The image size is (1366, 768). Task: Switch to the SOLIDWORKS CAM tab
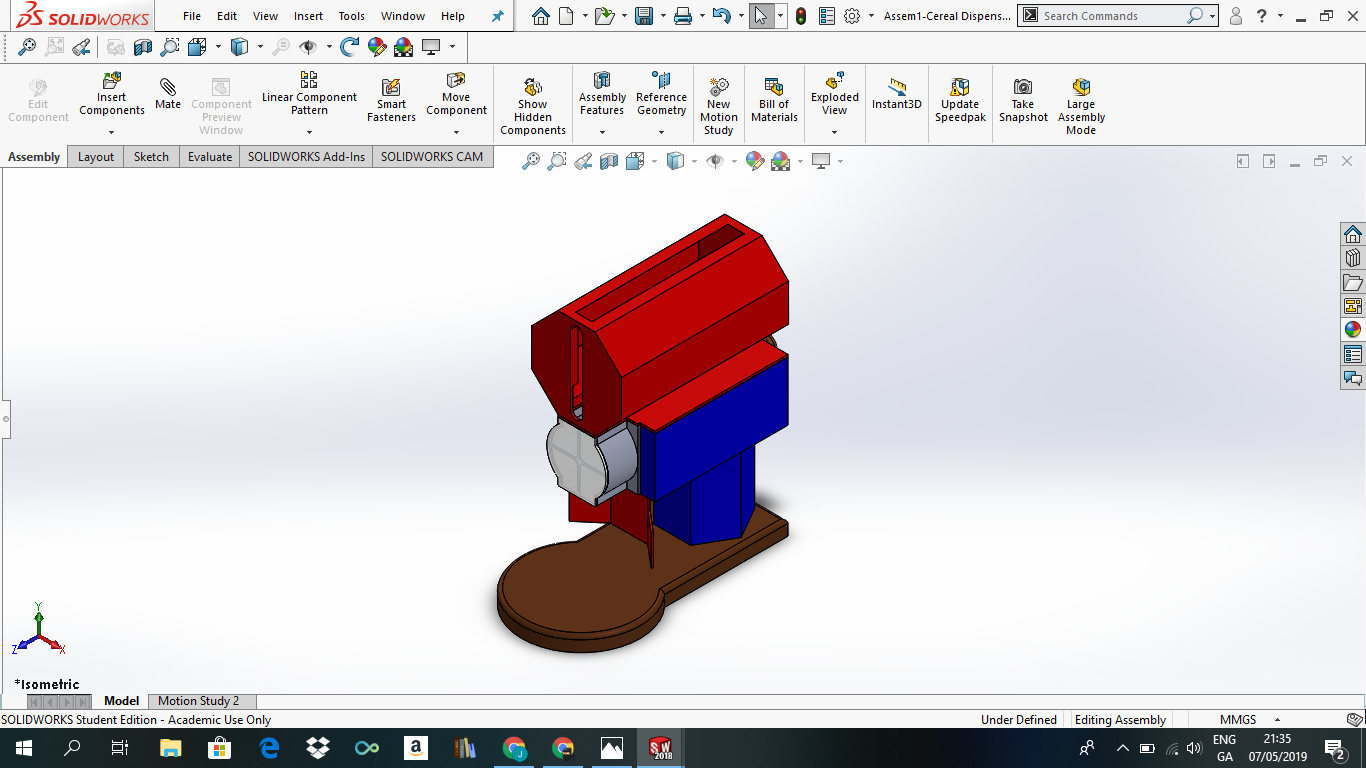[x=432, y=156]
